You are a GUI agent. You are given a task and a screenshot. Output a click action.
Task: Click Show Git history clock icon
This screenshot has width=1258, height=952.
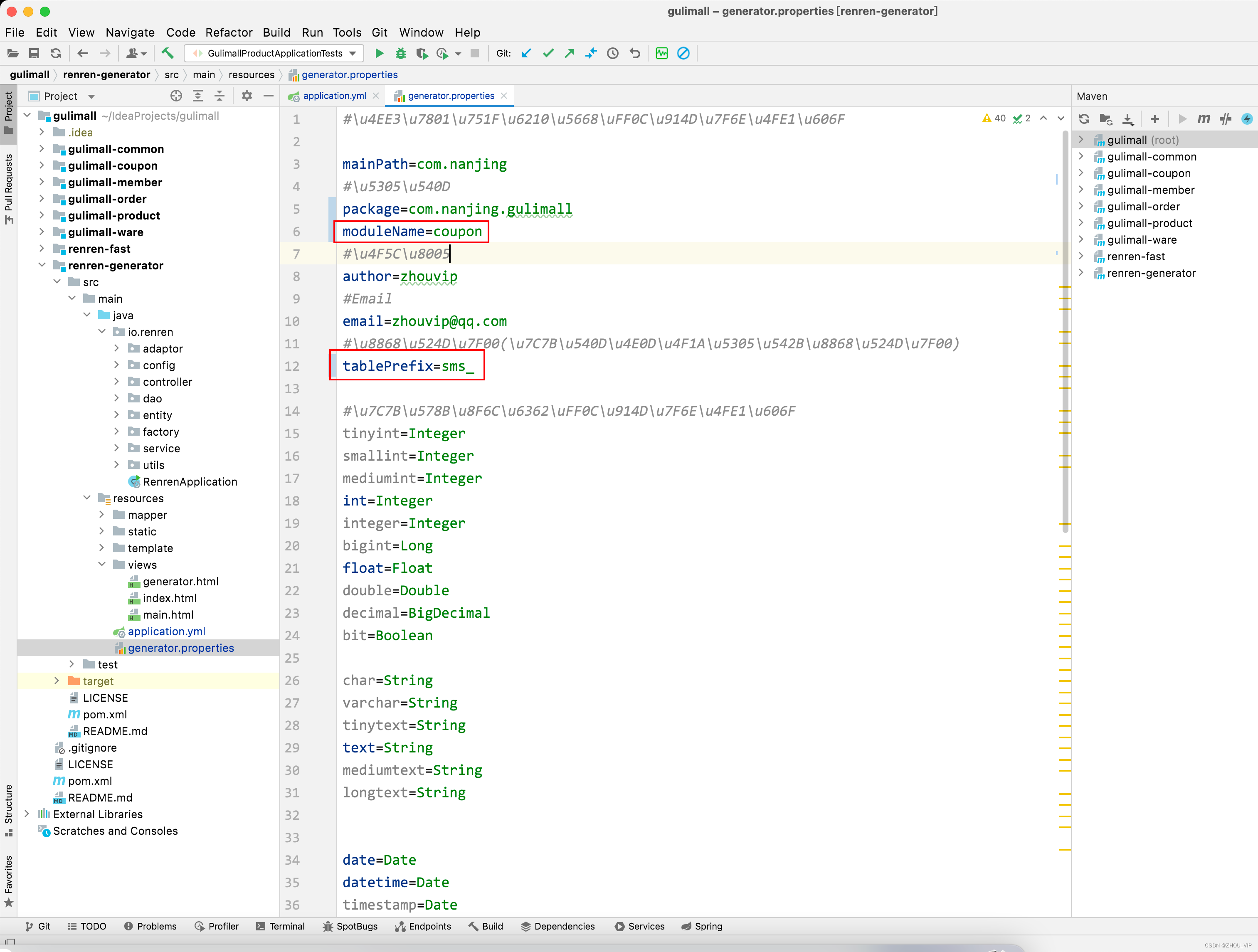click(x=612, y=54)
